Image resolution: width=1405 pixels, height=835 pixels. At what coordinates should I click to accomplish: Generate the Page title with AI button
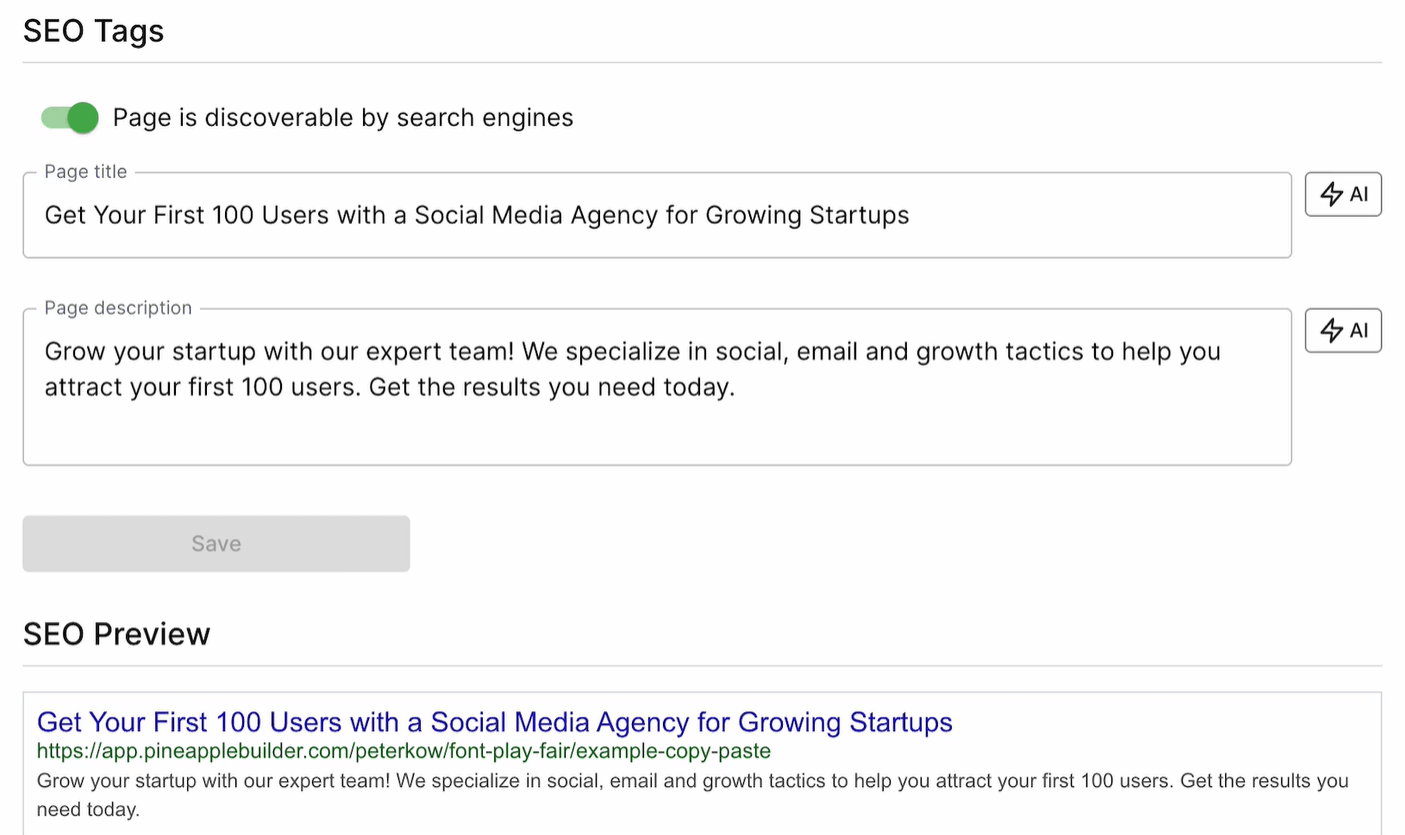(1343, 194)
